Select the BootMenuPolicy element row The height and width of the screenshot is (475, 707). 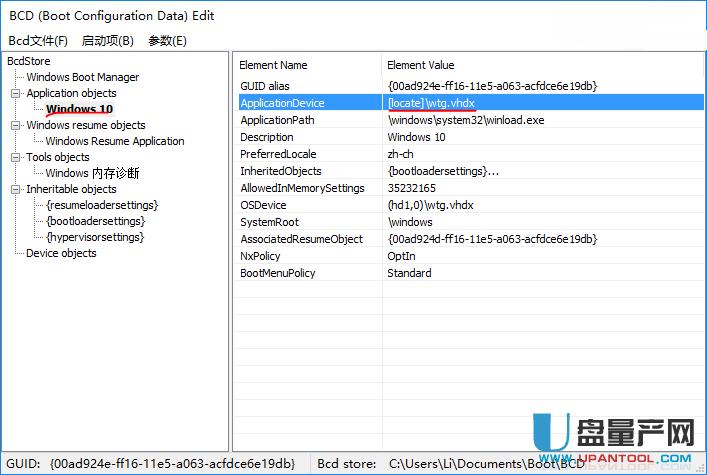(x=279, y=273)
